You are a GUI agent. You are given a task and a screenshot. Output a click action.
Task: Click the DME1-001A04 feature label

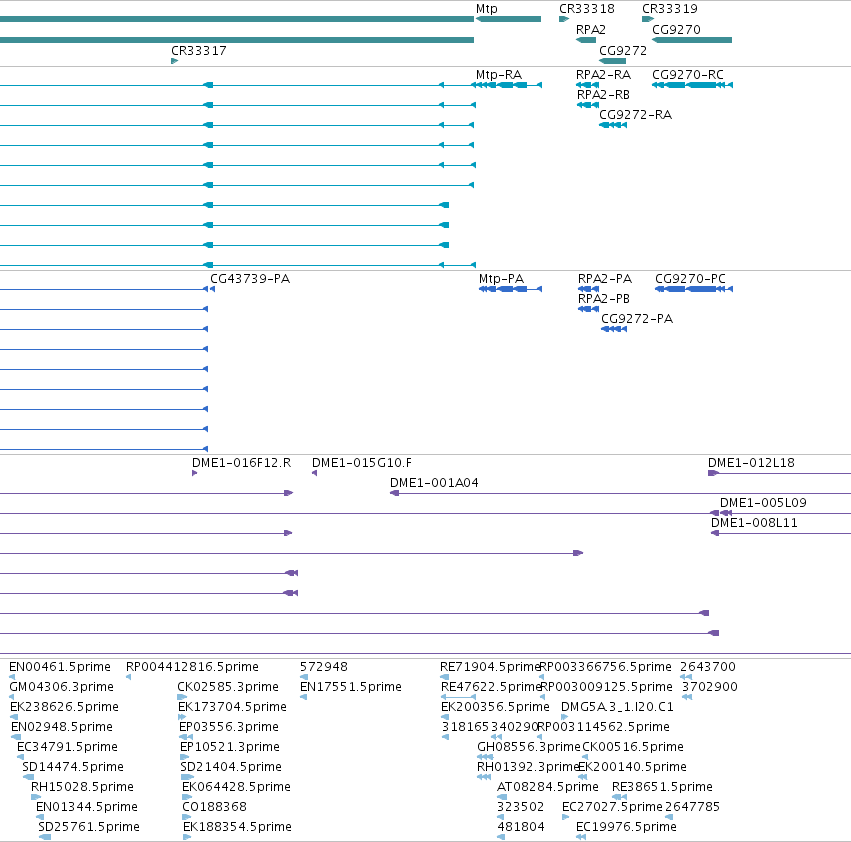click(434, 483)
